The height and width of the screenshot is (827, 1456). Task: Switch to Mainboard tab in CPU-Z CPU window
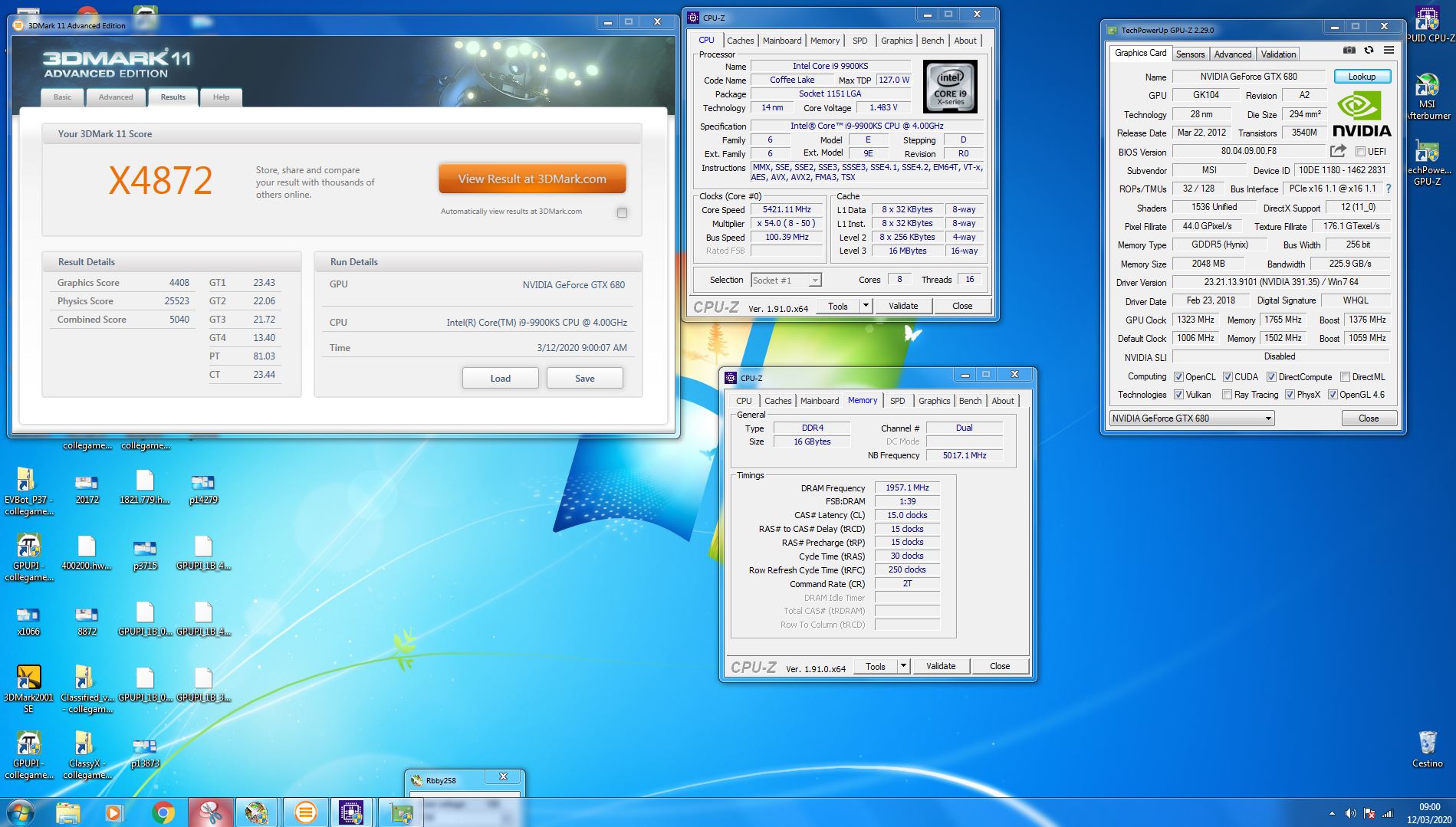point(782,41)
